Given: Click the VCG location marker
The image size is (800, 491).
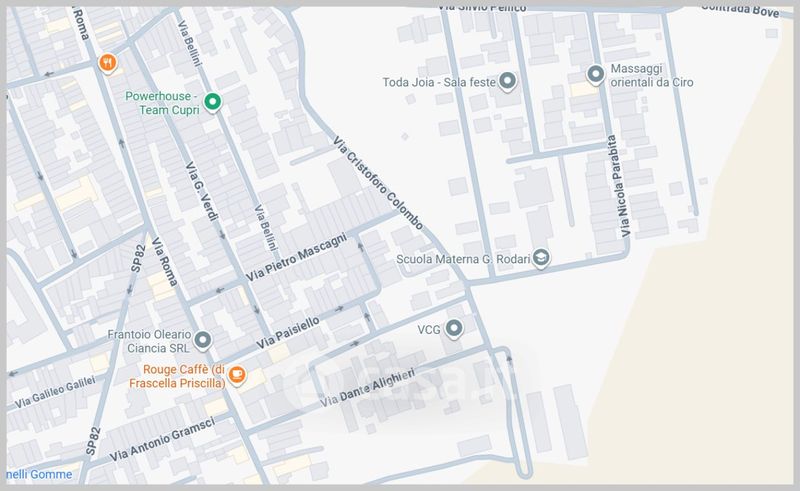Looking at the screenshot, I should [x=455, y=328].
